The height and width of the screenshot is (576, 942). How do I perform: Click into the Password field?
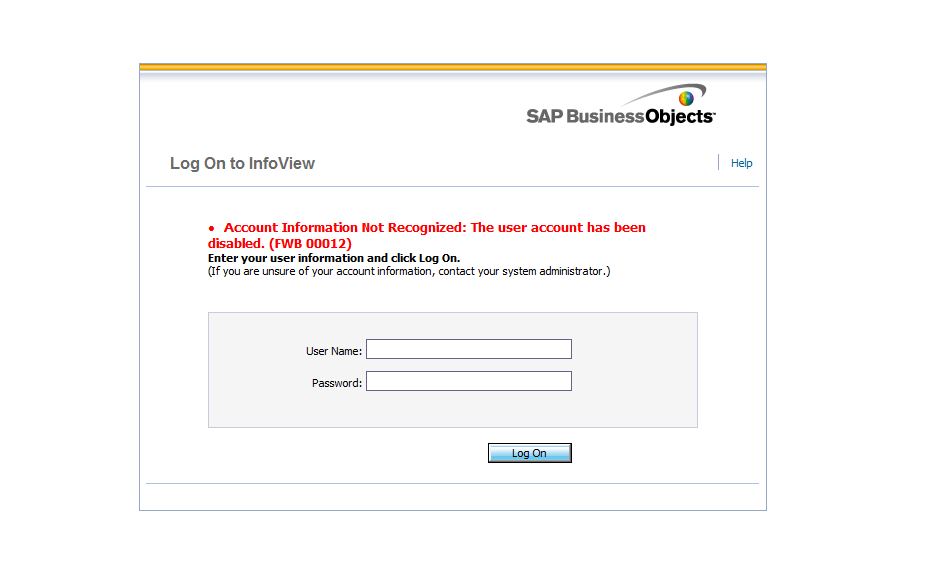click(468, 381)
